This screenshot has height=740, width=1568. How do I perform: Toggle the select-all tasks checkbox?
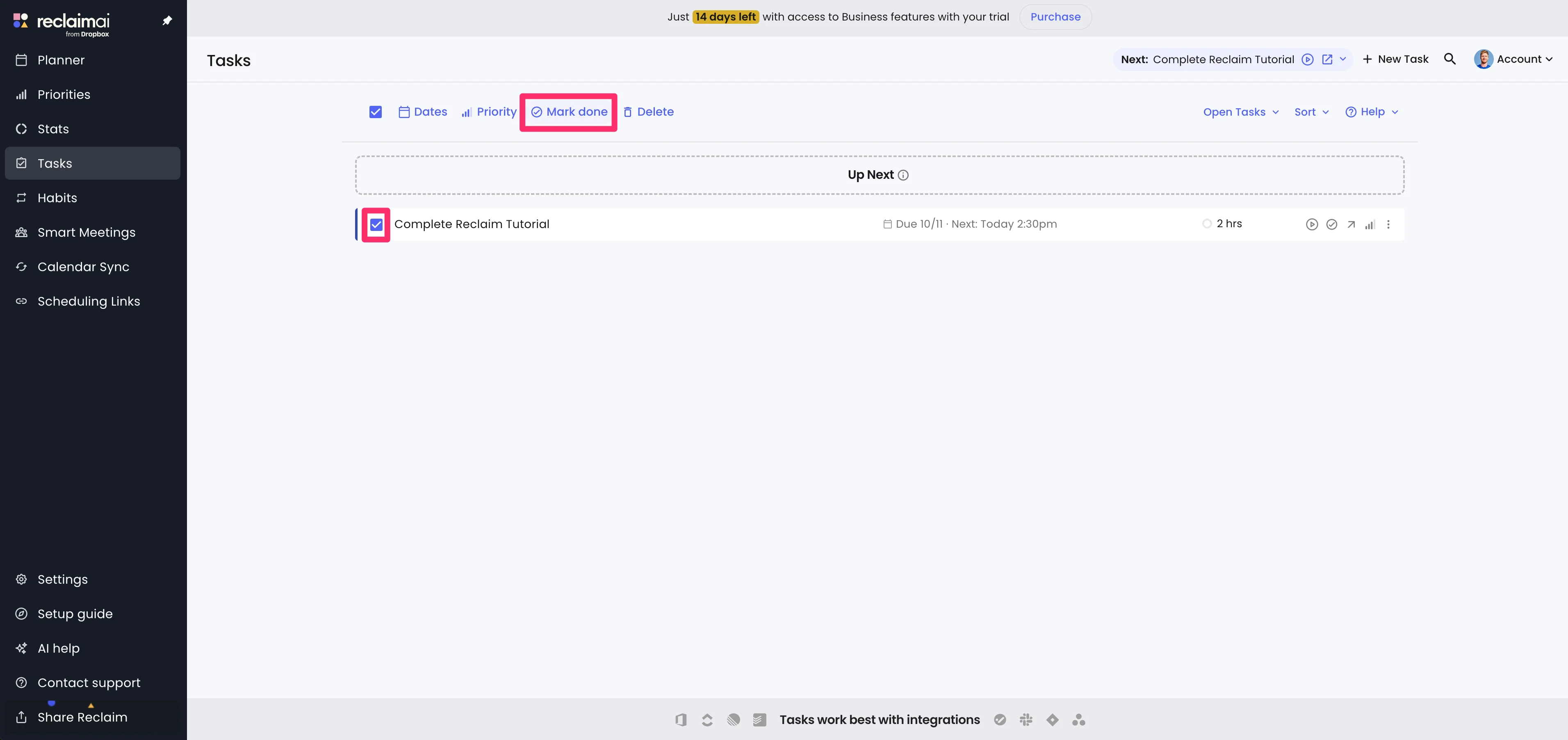pos(376,112)
